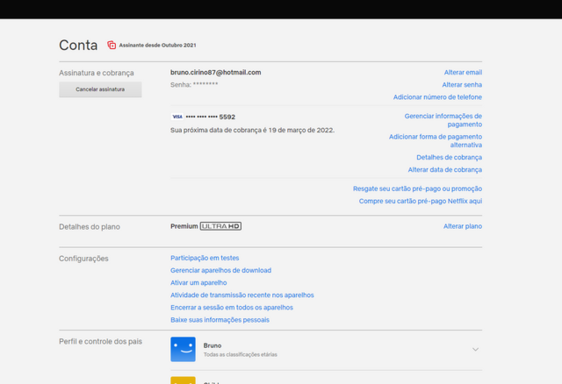This screenshot has width=562, height=384.
Task: Click Adicionar número de telefone
Action: tap(437, 97)
